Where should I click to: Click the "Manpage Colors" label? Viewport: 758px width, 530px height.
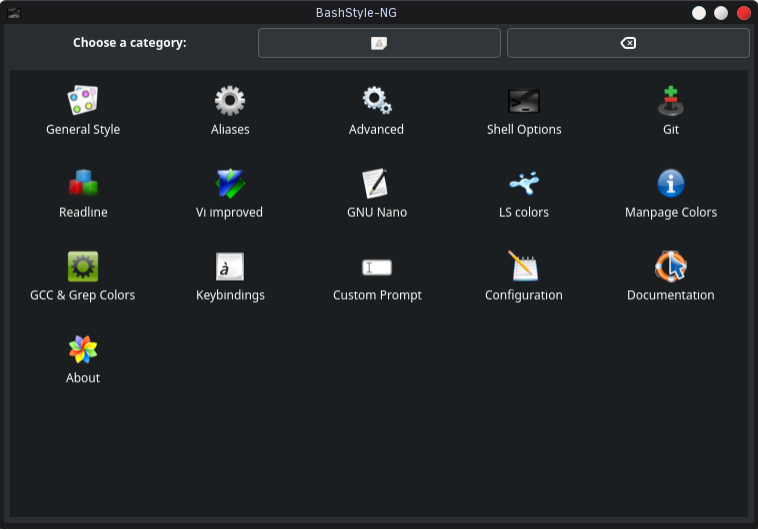[671, 212]
